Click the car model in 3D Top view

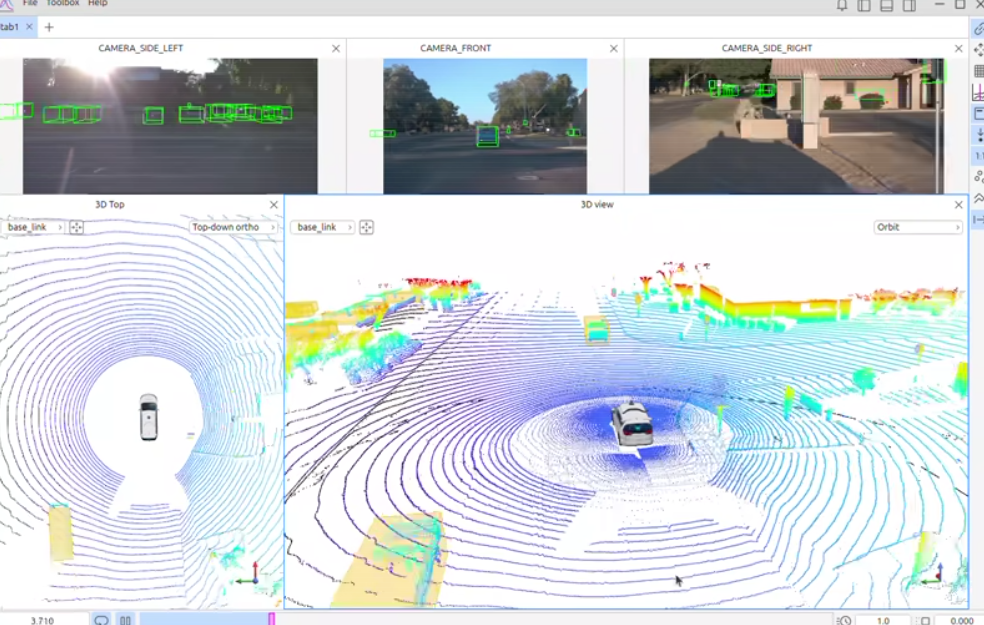tap(149, 417)
